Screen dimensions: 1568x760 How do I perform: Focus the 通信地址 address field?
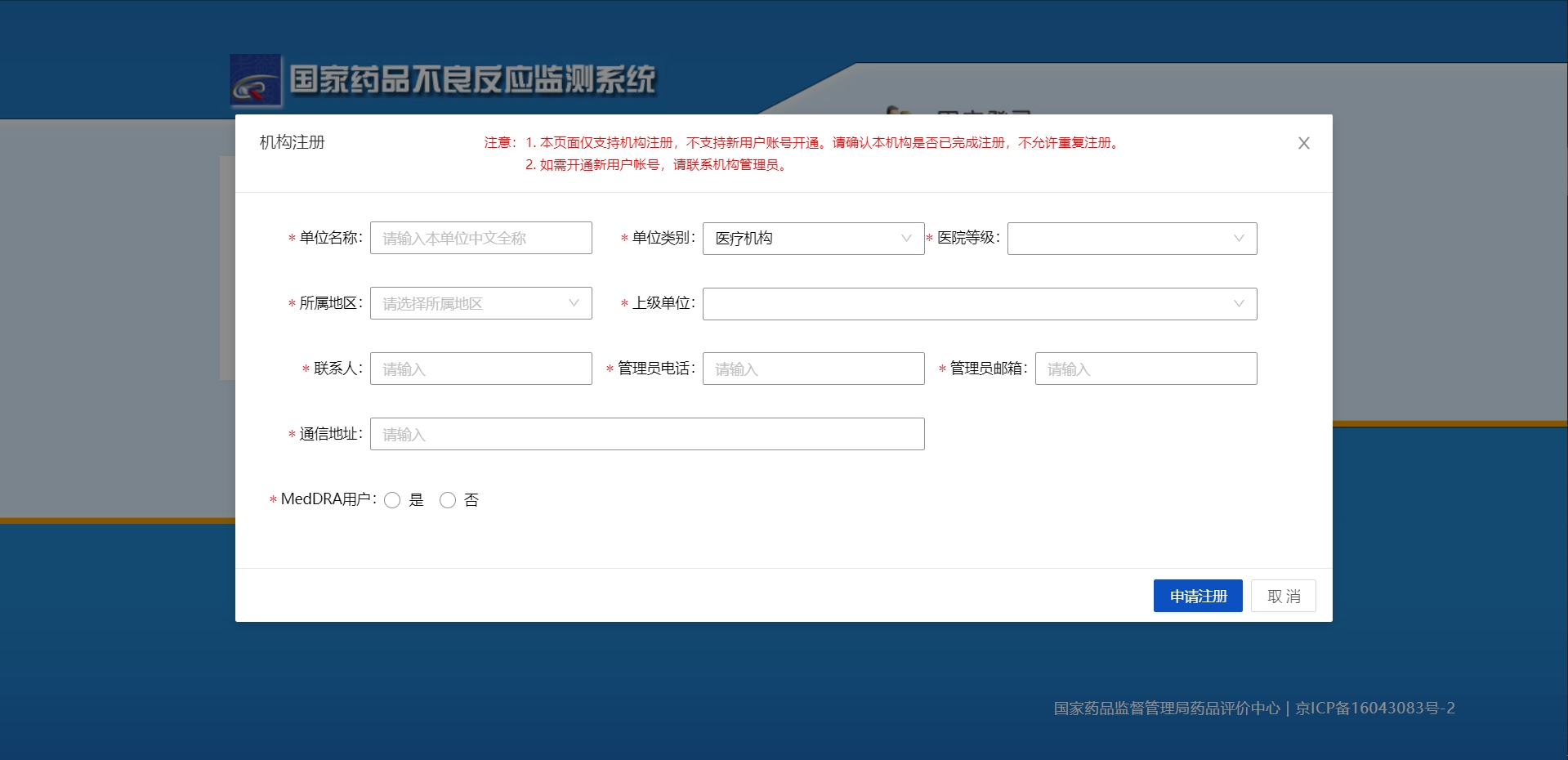[647, 434]
